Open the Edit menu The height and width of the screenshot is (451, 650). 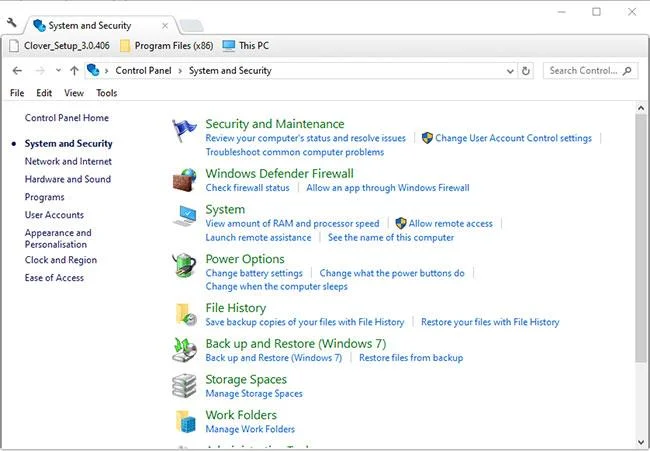coord(44,93)
